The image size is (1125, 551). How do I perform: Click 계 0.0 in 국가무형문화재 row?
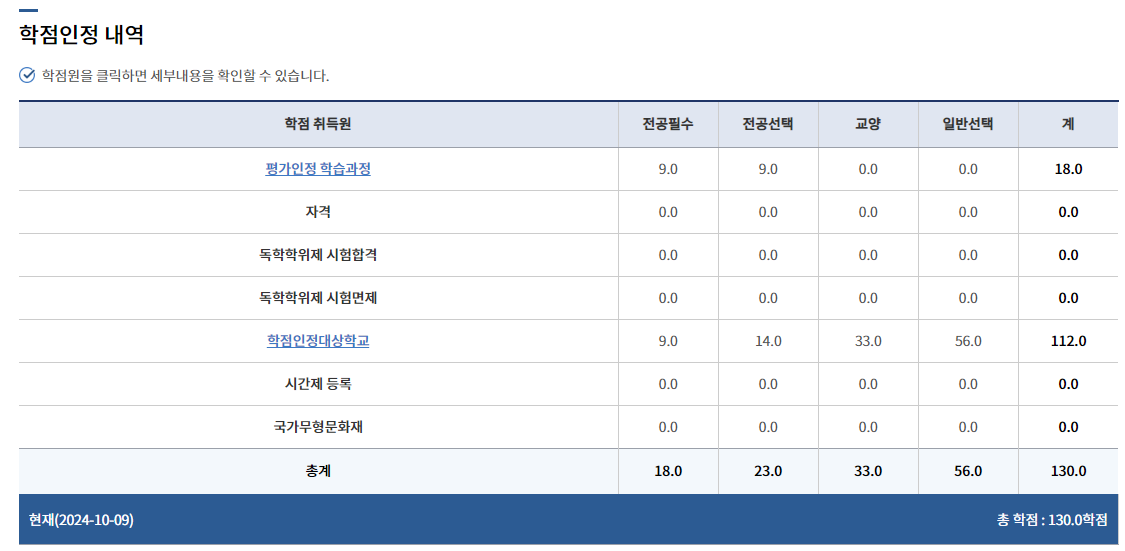click(1068, 428)
